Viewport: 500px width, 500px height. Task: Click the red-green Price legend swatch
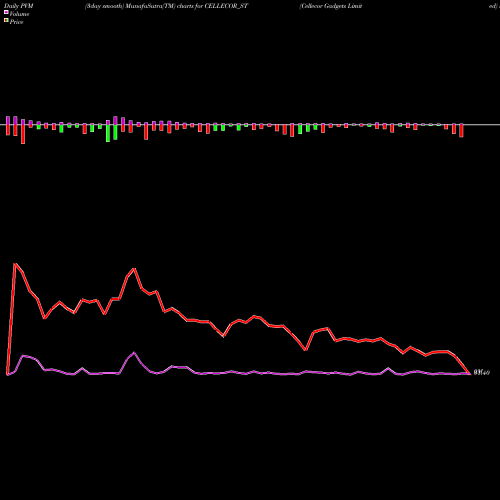(x=6, y=21)
